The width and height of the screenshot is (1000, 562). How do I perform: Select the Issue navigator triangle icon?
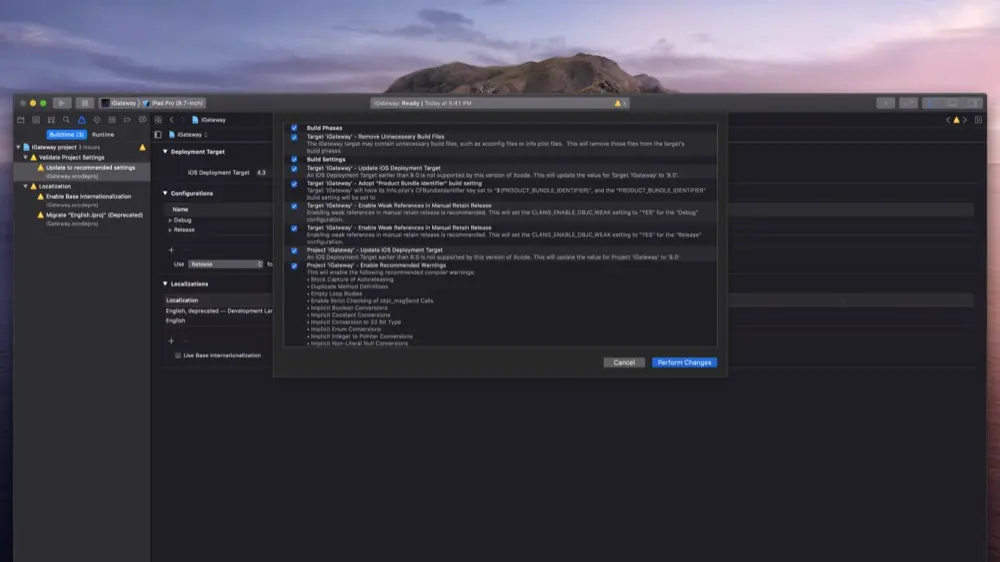click(82, 120)
